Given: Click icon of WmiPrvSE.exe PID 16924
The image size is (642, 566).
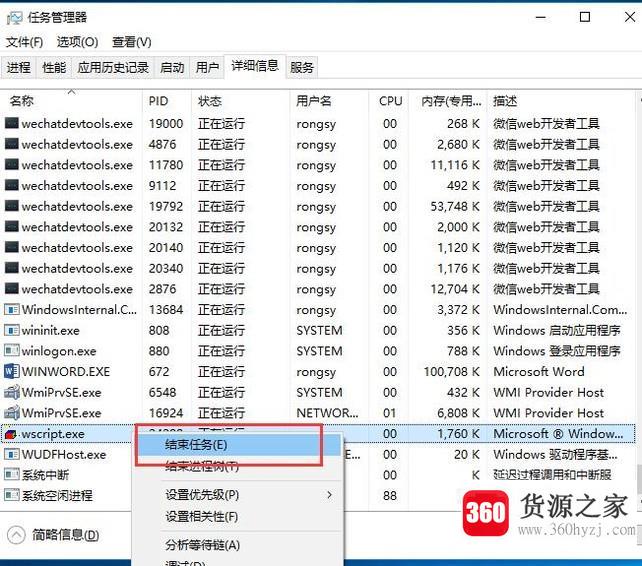Looking at the screenshot, I should click(x=11, y=412).
